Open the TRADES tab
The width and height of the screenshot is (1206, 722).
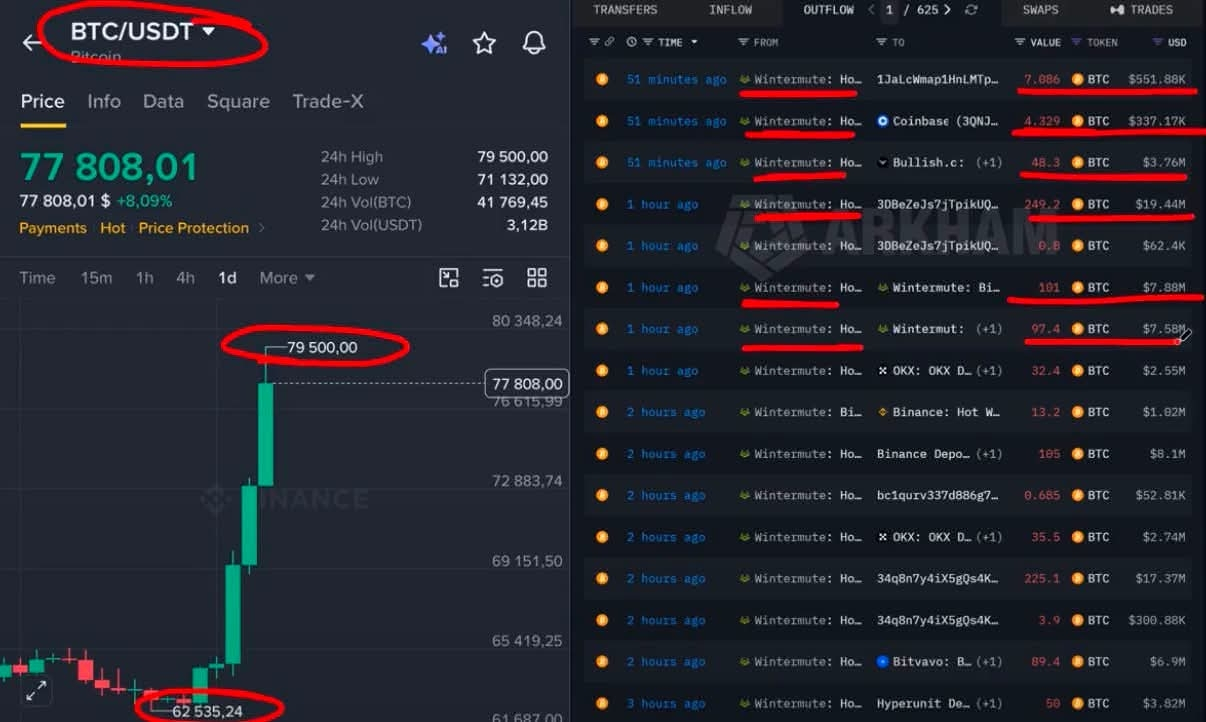click(x=1141, y=10)
